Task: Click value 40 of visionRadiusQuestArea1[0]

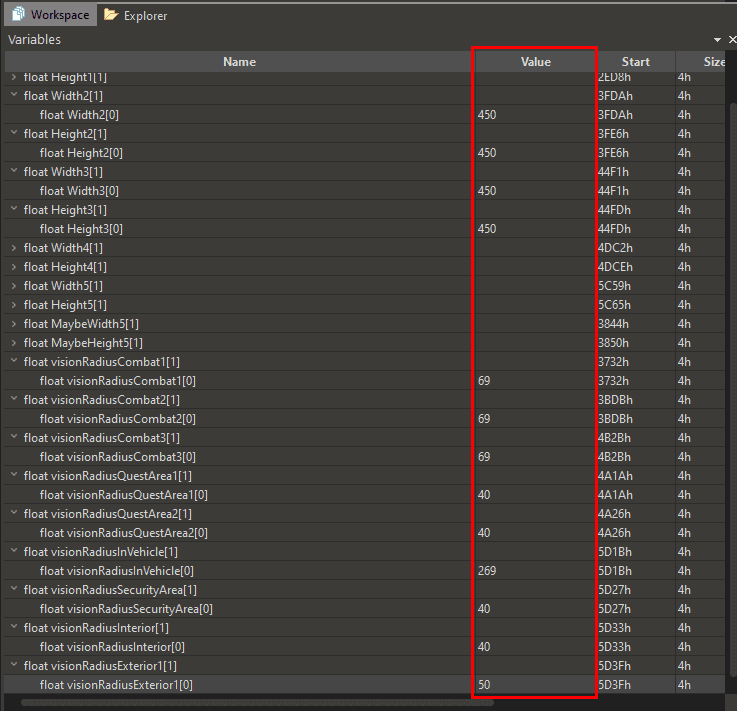Action: 484,495
